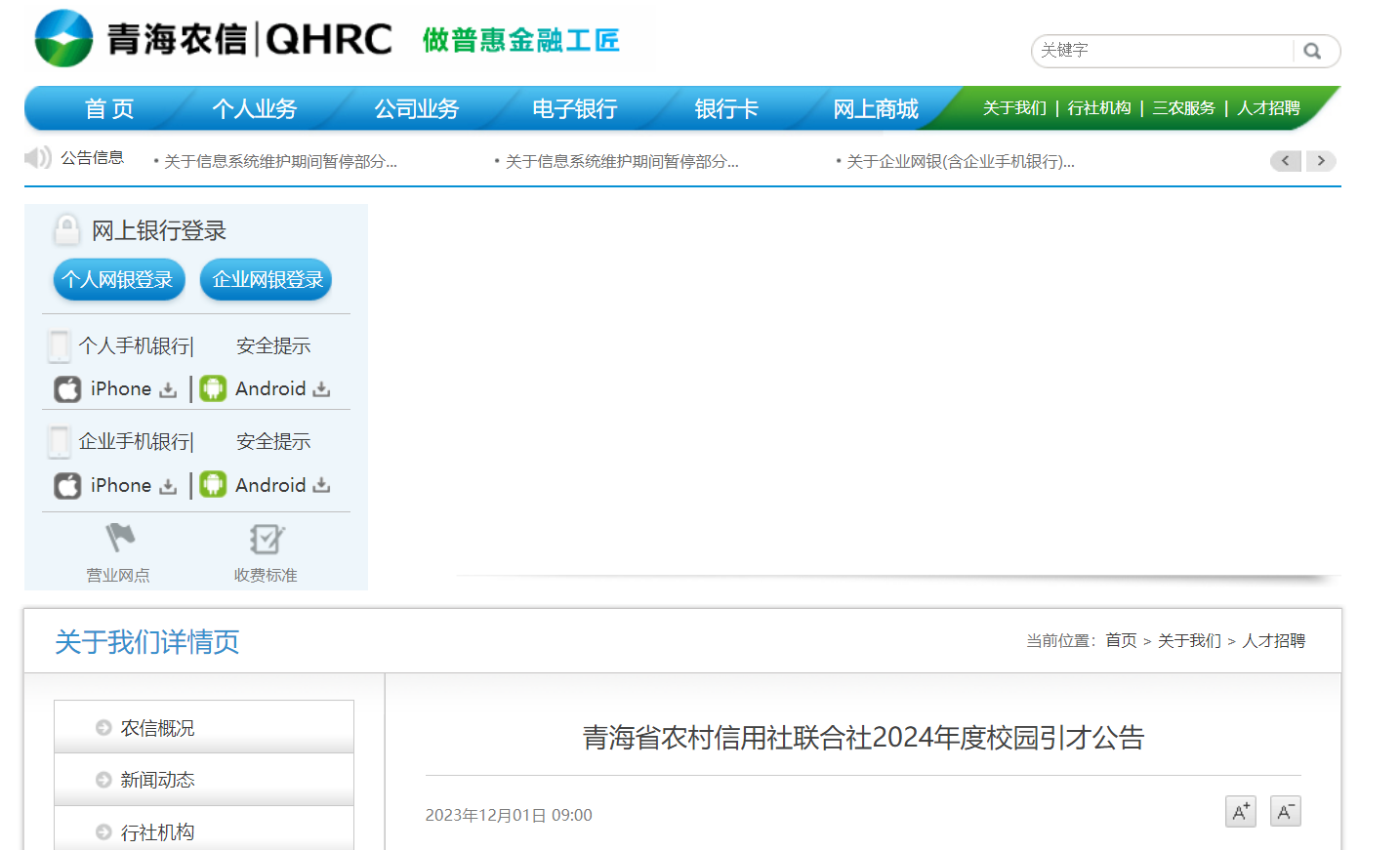Click the Android download arrow for enterprise banking
The width and height of the screenshot is (1400, 850).
coord(321,485)
